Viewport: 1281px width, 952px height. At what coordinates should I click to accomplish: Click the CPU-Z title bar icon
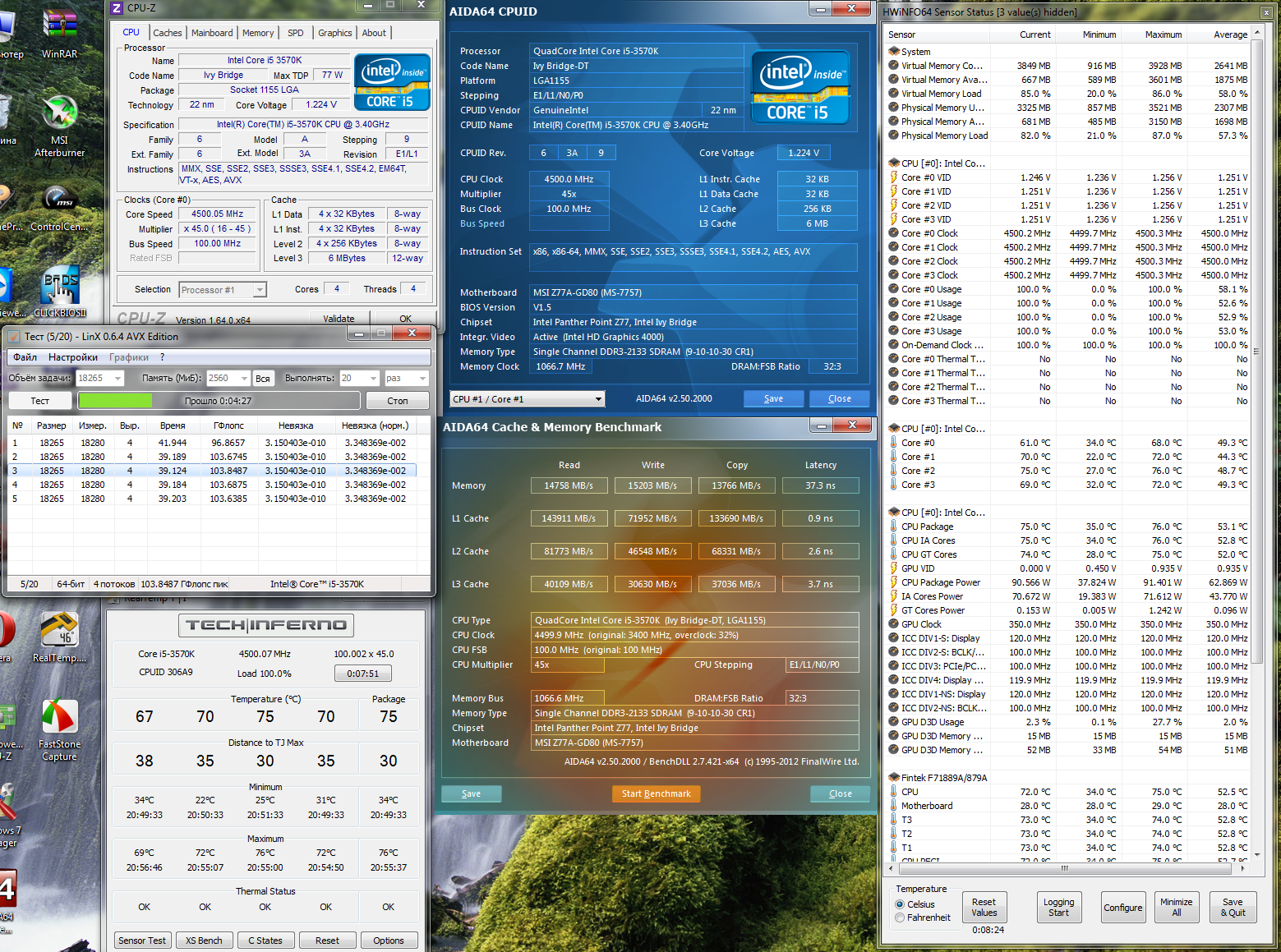(117, 7)
